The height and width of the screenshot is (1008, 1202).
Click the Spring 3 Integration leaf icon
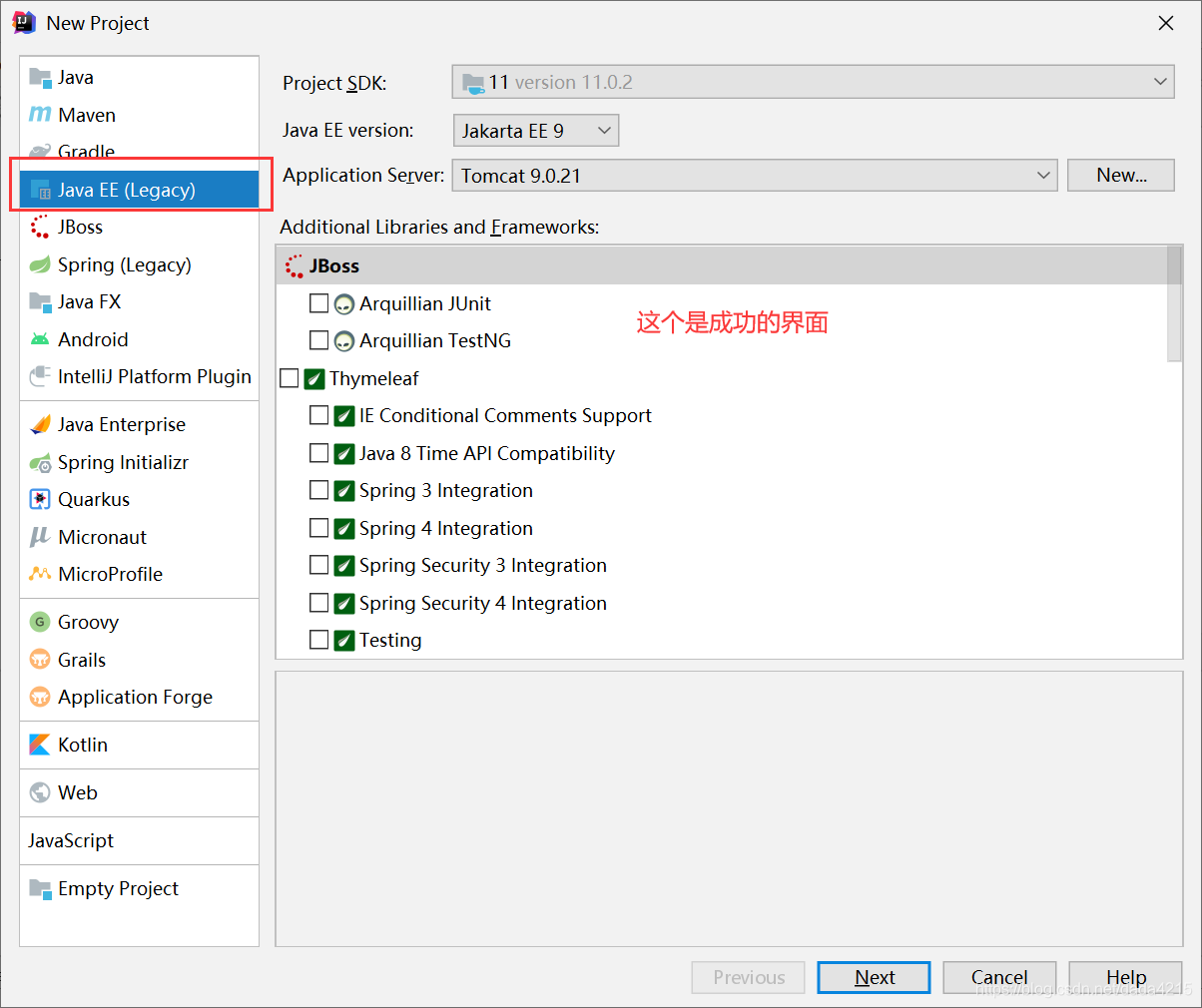point(344,490)
